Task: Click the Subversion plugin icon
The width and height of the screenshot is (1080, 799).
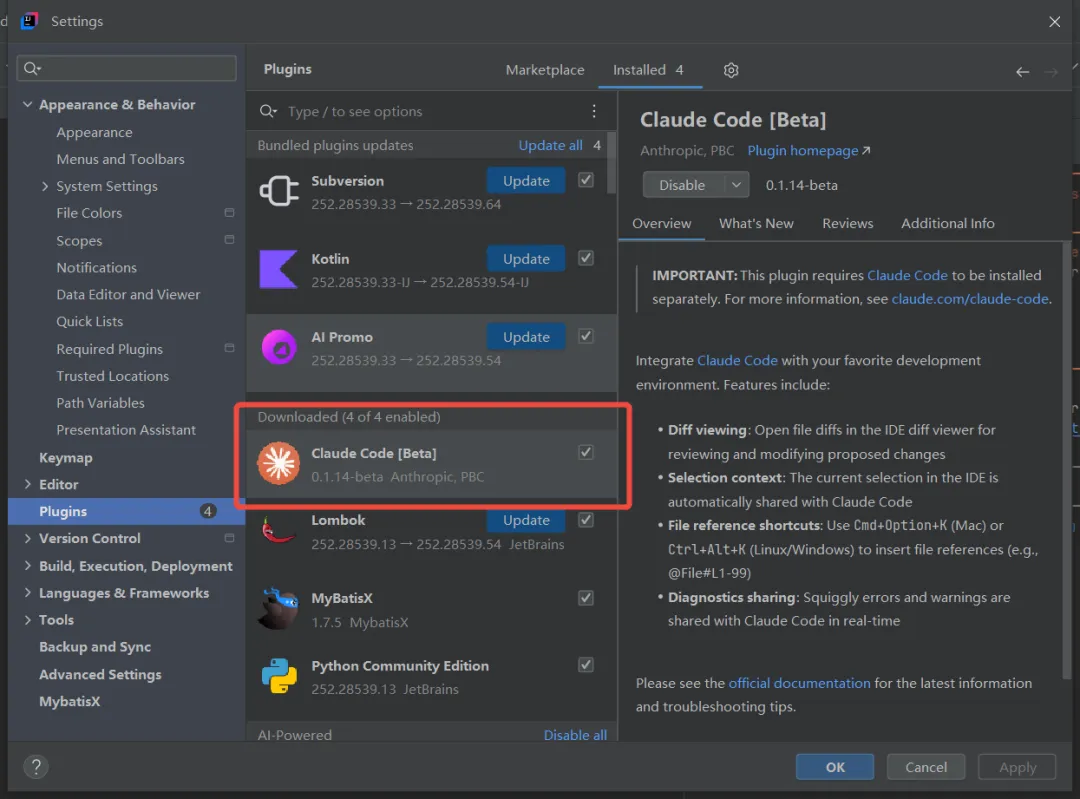Action: 278,191
